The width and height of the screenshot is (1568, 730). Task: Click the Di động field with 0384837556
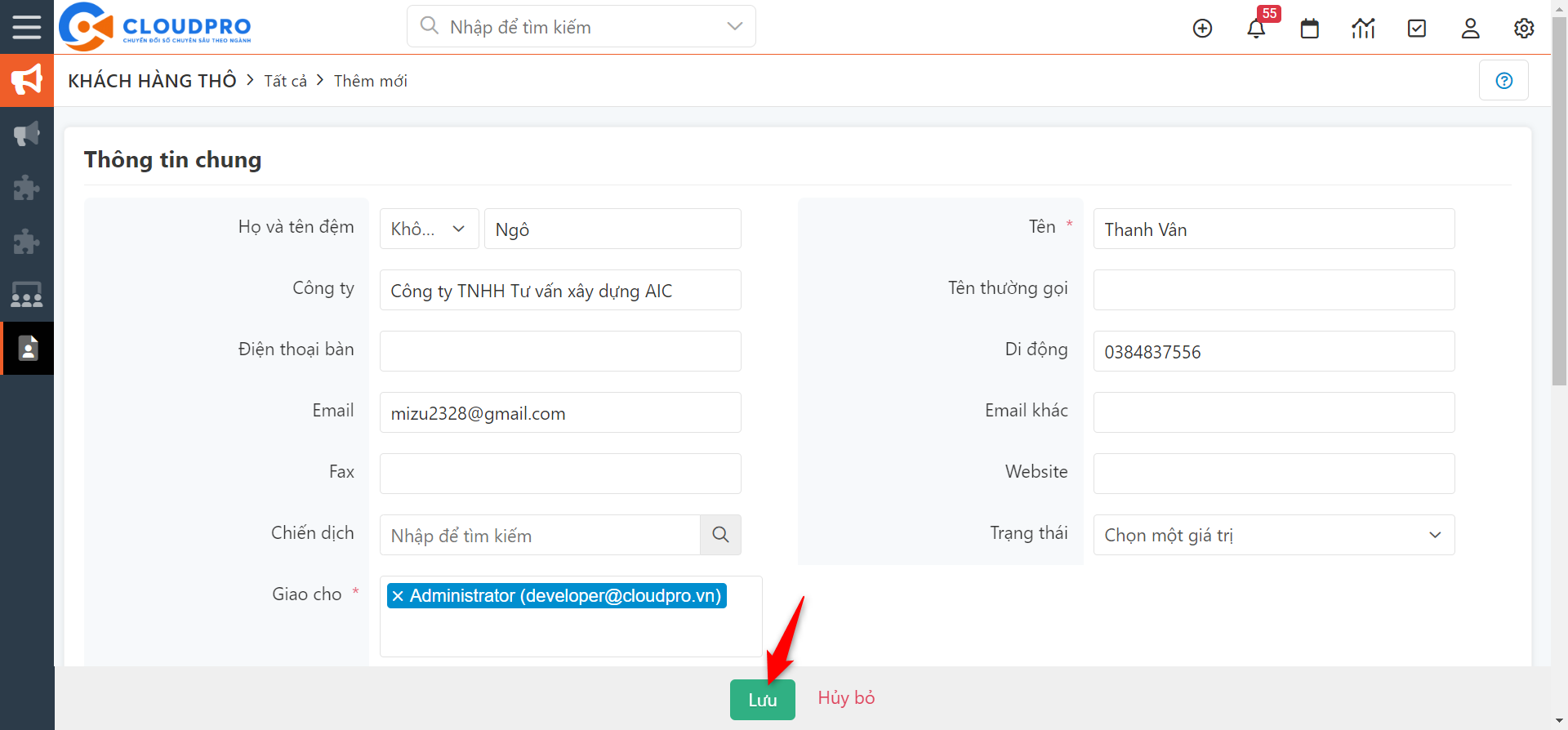point(1274,351)
